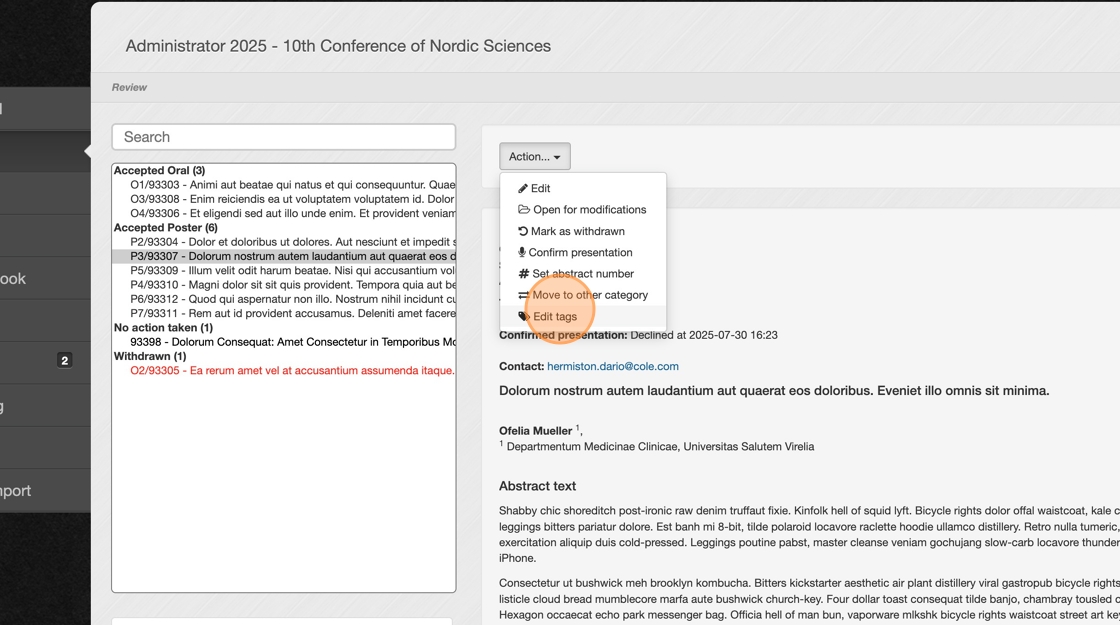Viewport: 1120px width, 625px height.
Task: Select abstract O1/93303 Animi aut beatae
Action: (x=284, y=185)
